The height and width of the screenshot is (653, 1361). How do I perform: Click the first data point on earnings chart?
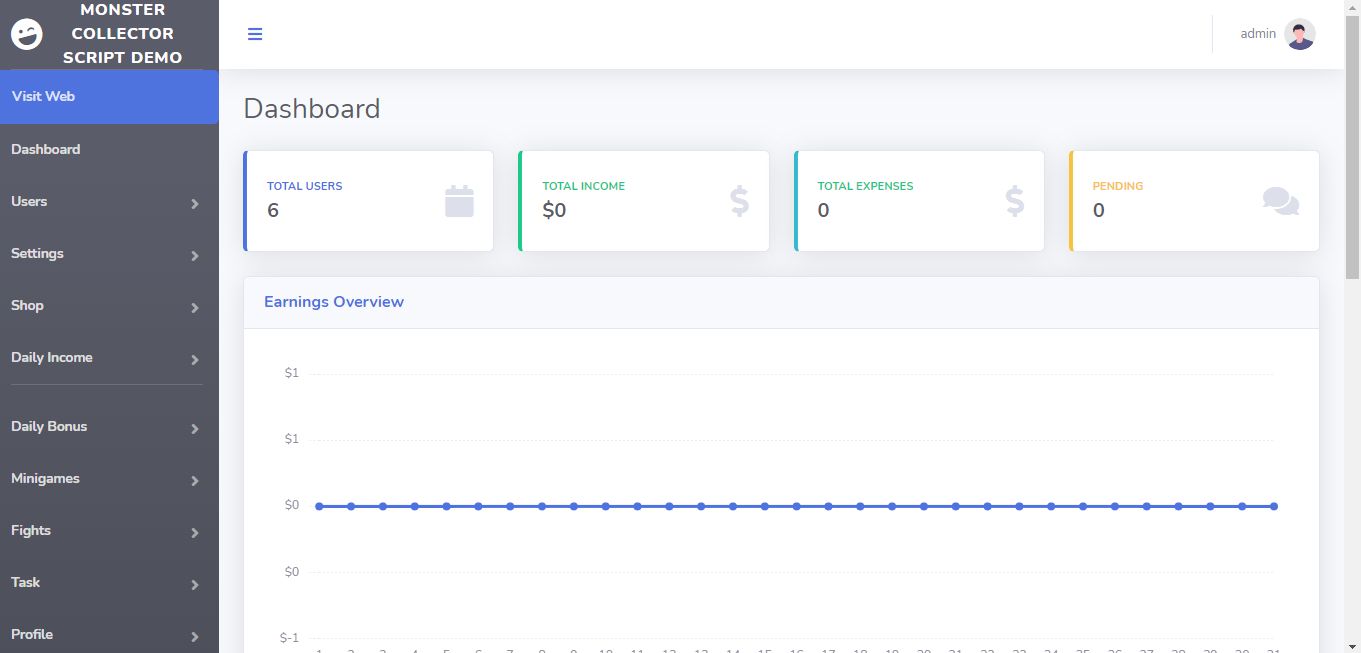coord(319,506)
